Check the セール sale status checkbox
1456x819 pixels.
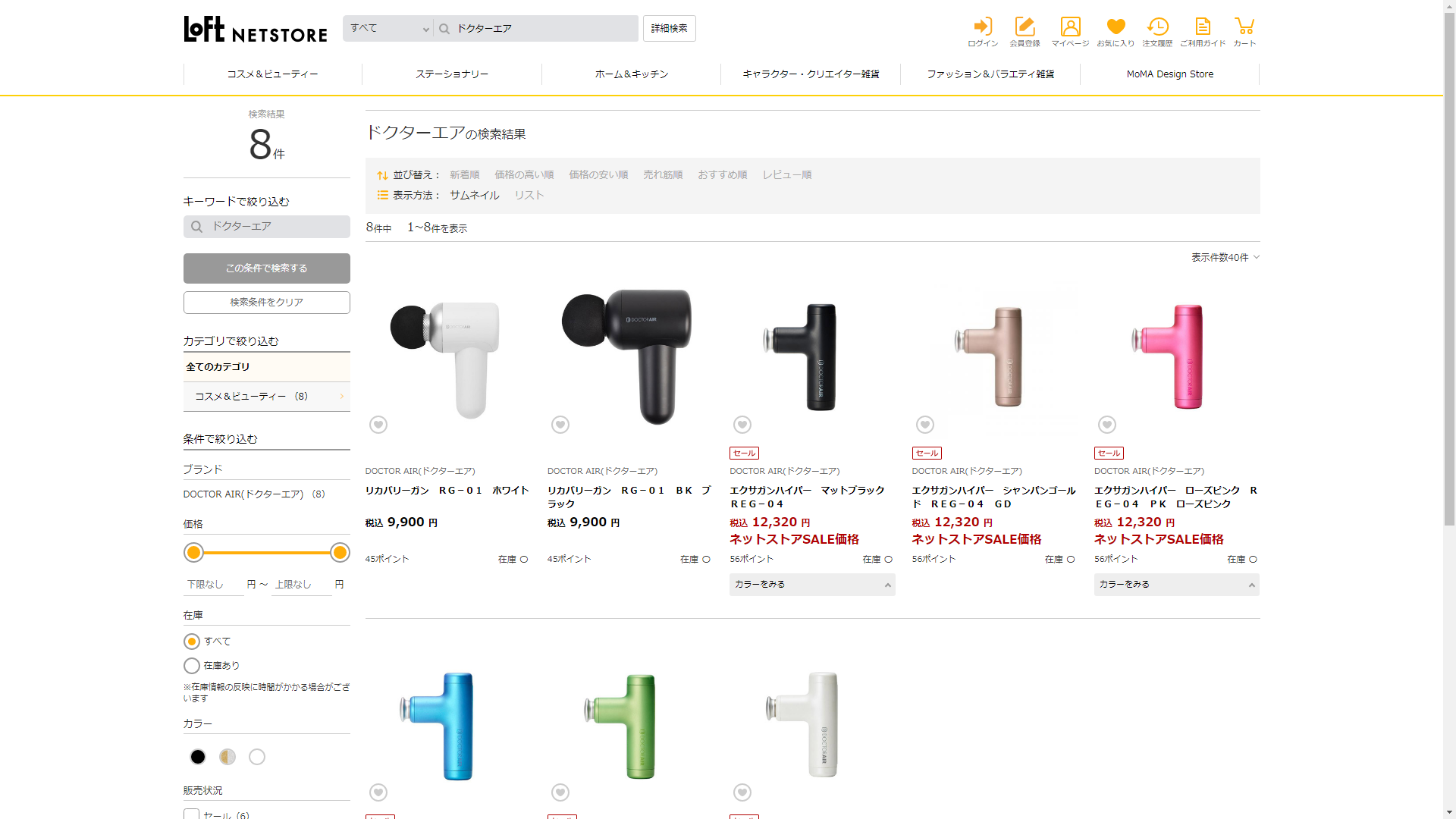pyautogui.click(x=191, y=814)
